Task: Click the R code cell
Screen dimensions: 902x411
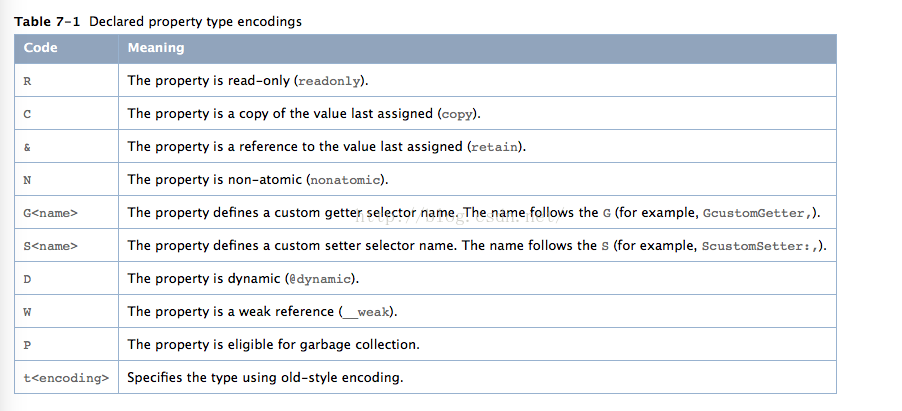Action: pos(27,81)
